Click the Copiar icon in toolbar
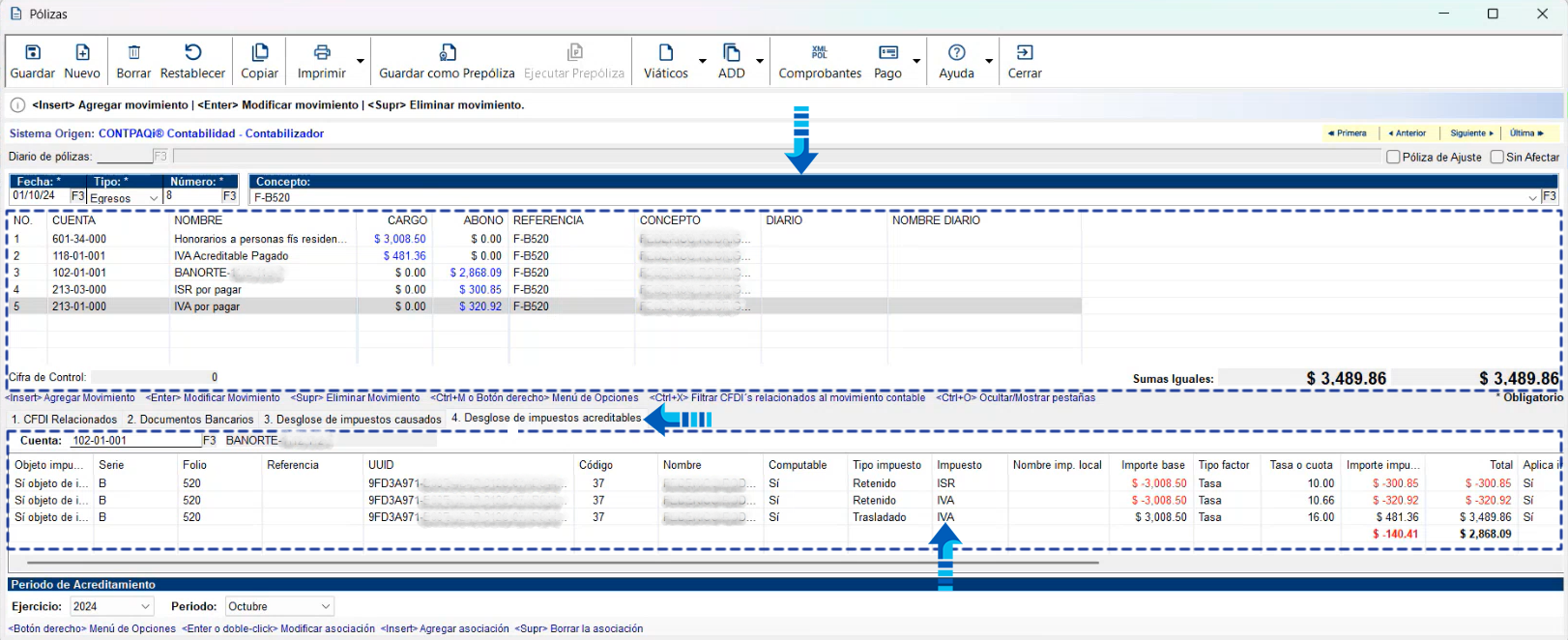 click(x=259, y=53)
